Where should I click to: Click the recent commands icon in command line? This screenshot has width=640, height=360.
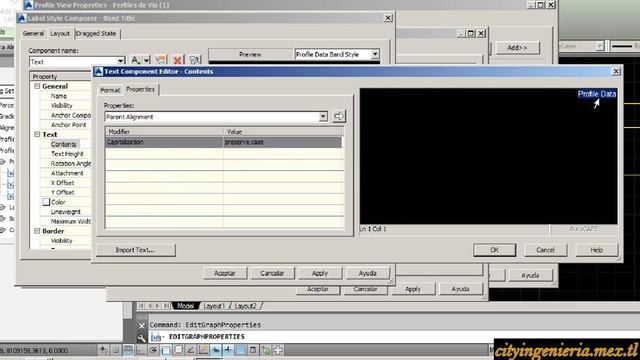156,337
